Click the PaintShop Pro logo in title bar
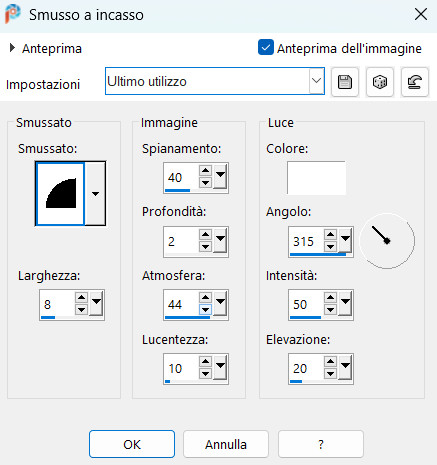437x465 pixels. [x=13, y=14]
